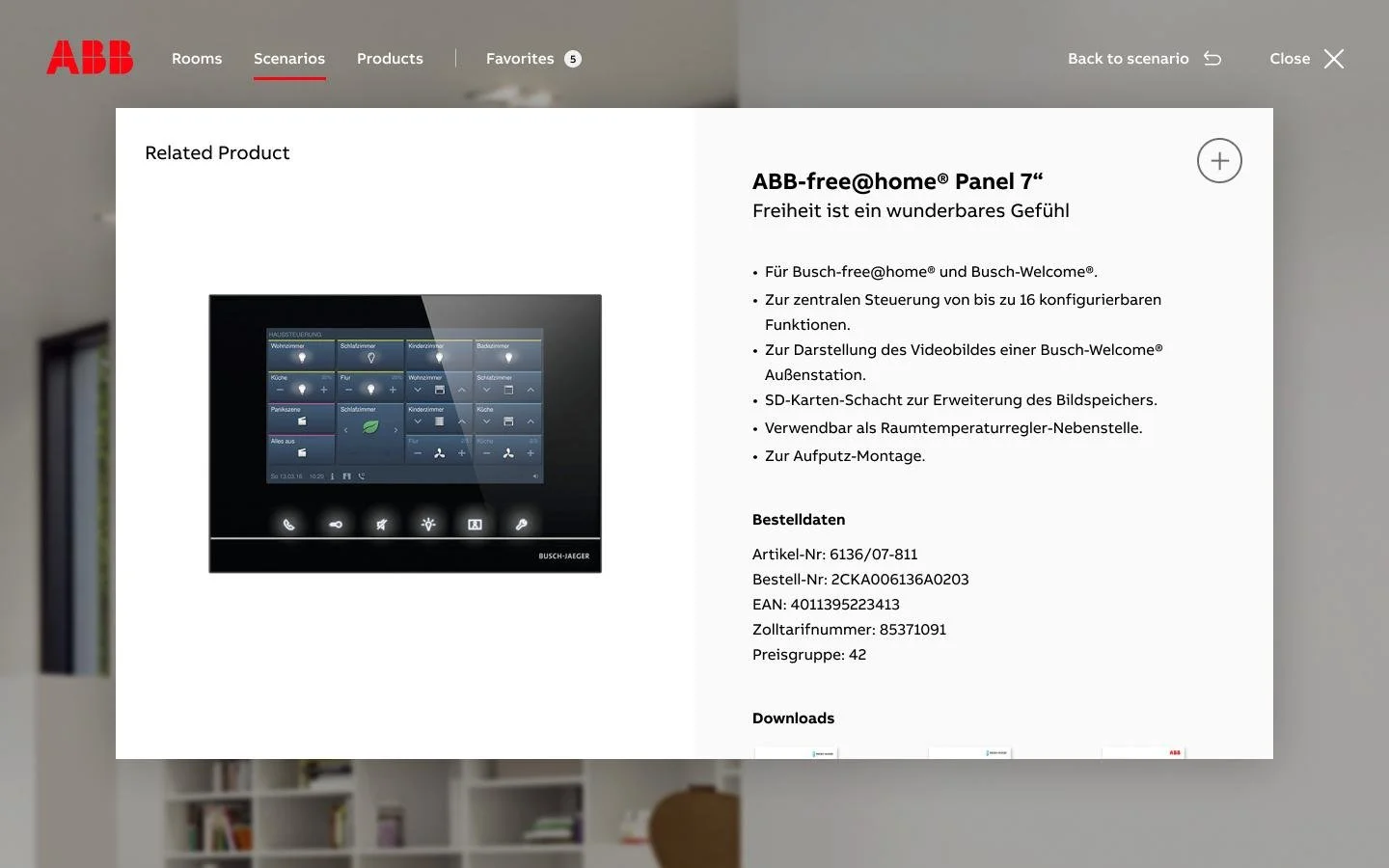Click the ABB logo
1389x868 pixels.
click(x=90, y=58)
